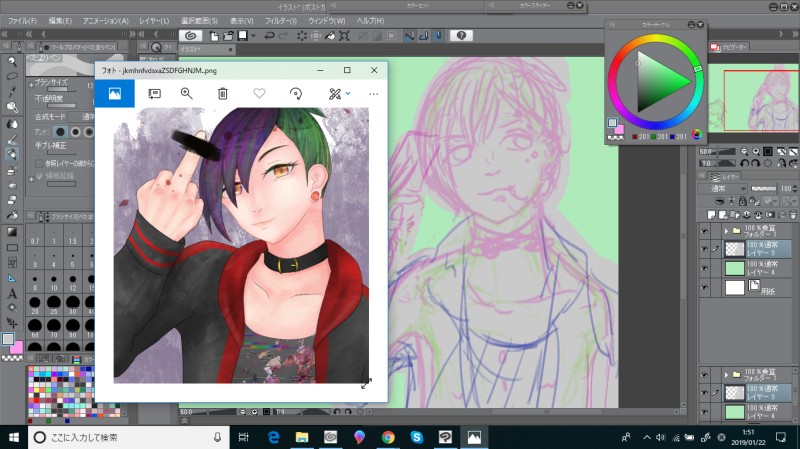Expand フォルダー 1 in lower layer list
The width and height of the screenshot is (800, 449).
[x=726, y=375]
